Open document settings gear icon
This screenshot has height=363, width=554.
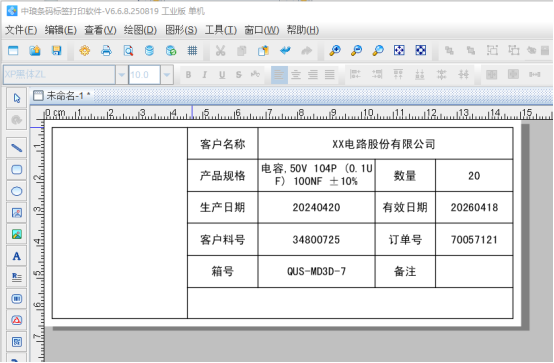85,51
